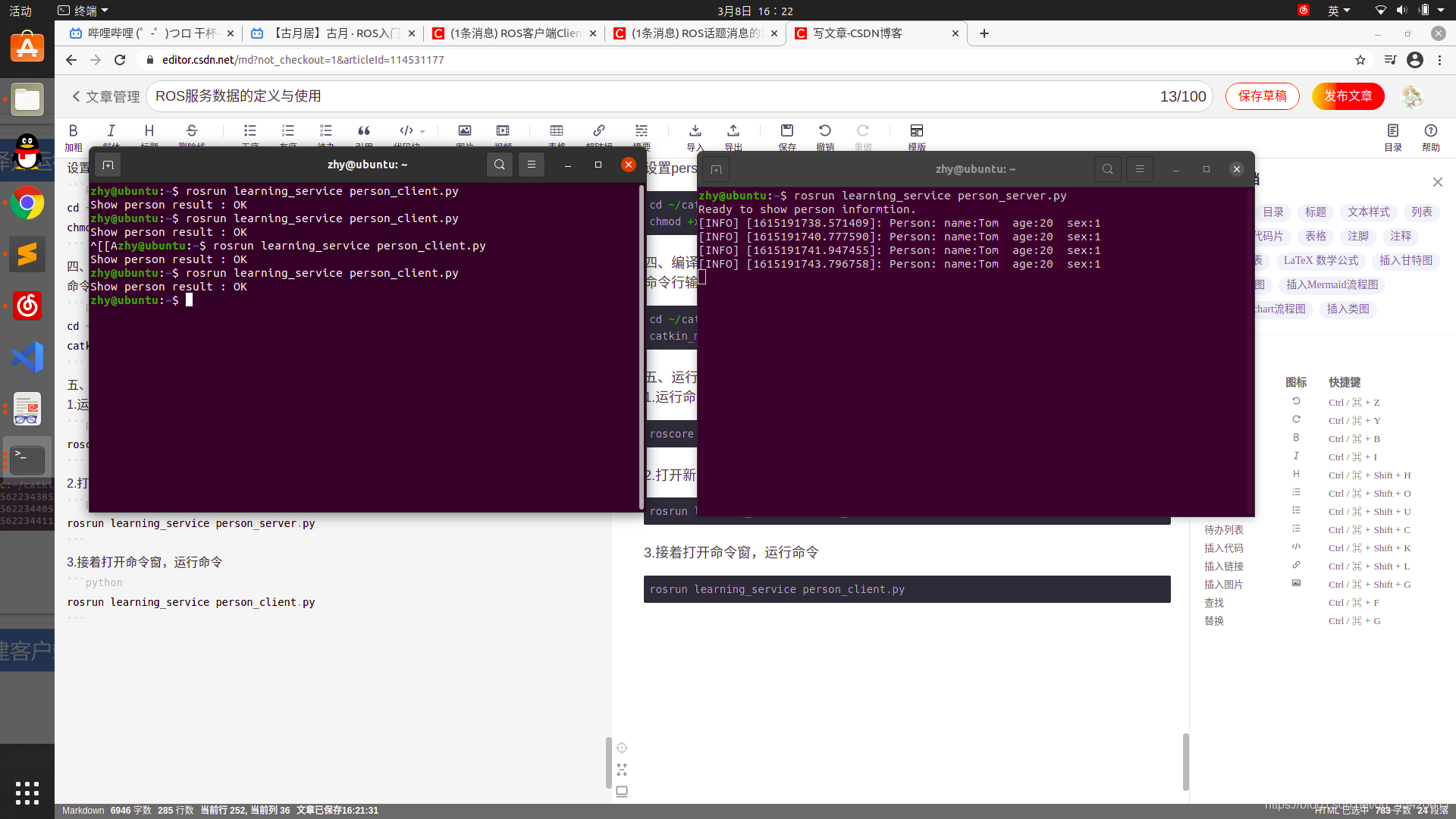Switch to the 古月居 ROS入门 tab
Viewport: 1456px width, 819px height.
click(x=333, y=33)
